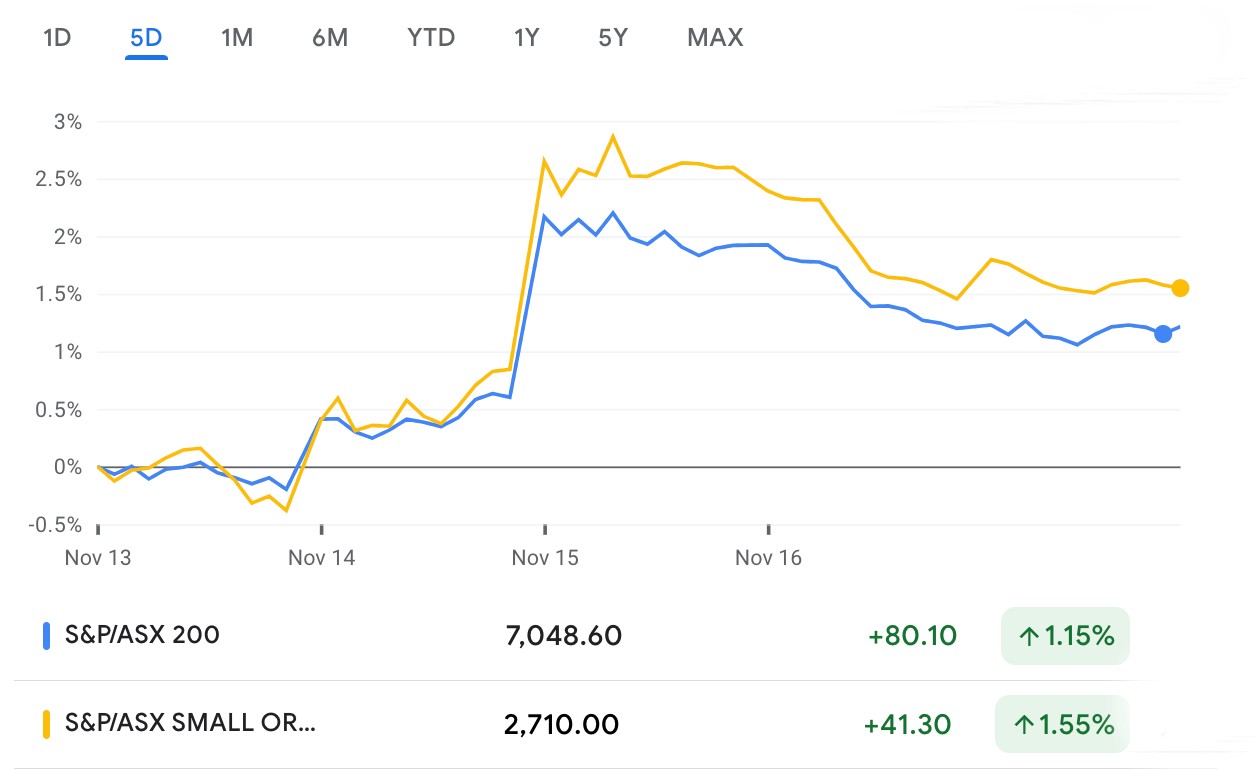Click the Nov 14 date axis label
The width and height of the screenshot is (1258, 770).
(321, 557)
